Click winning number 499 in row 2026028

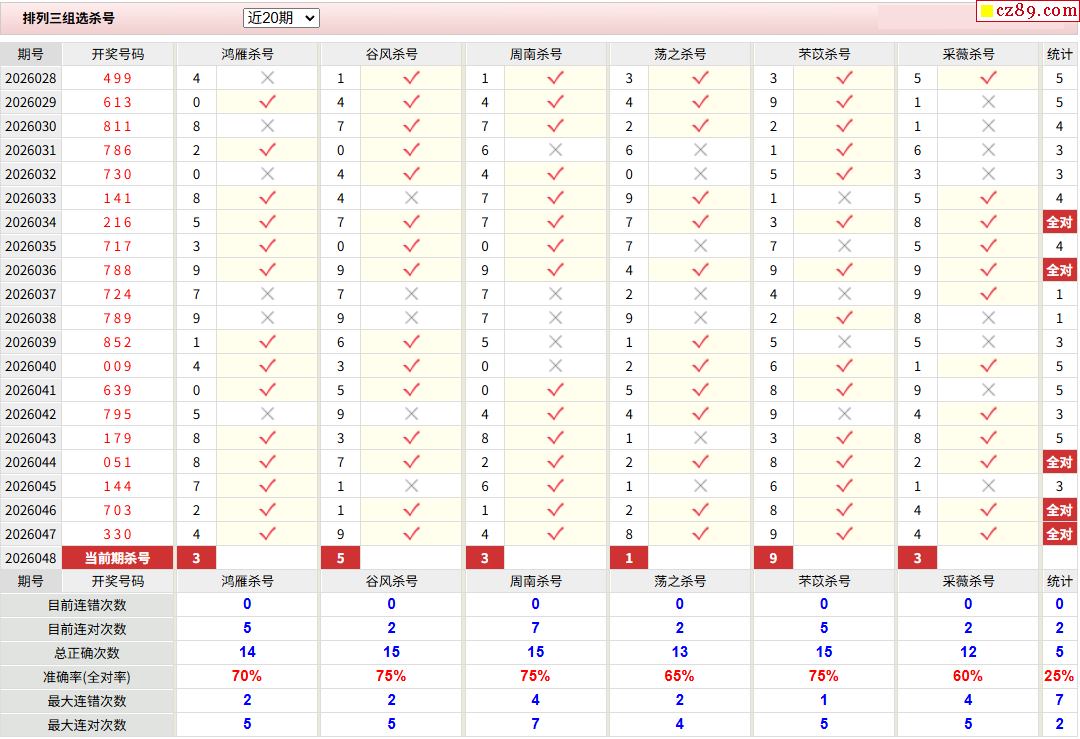pyautogui.click(x=117, y=78)
